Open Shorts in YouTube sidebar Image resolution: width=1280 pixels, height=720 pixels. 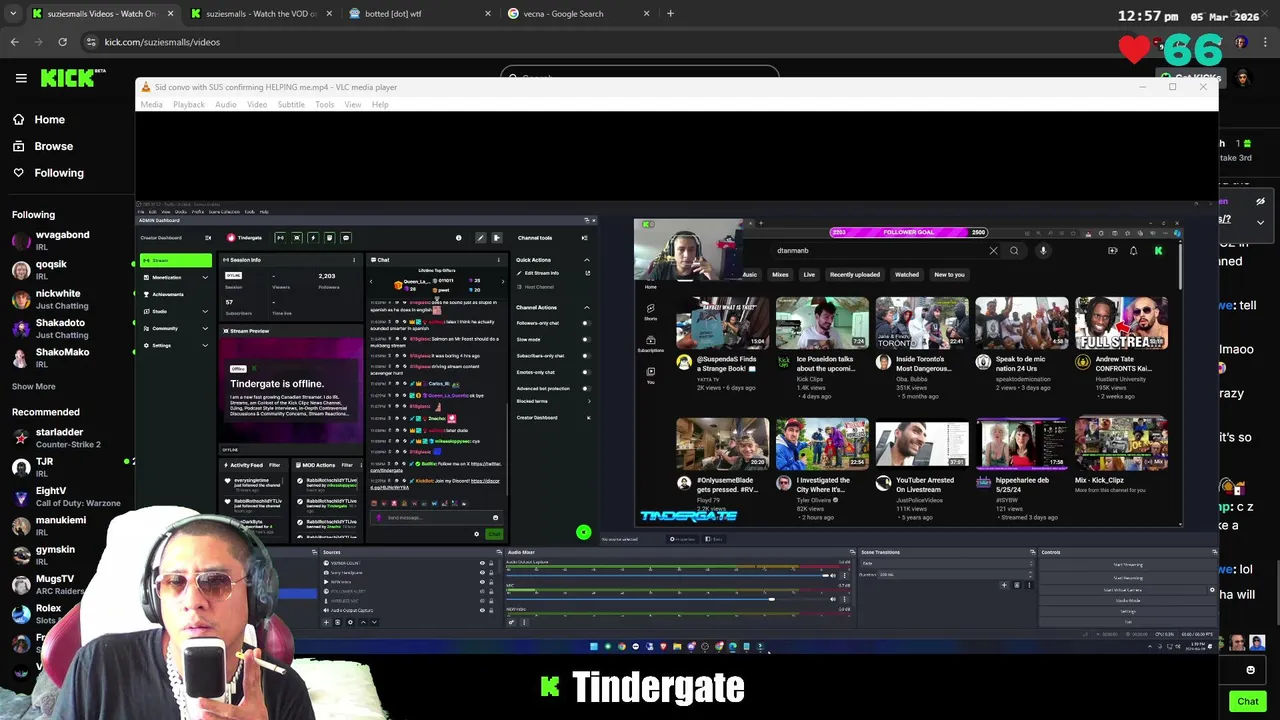[x=650, y=312]
